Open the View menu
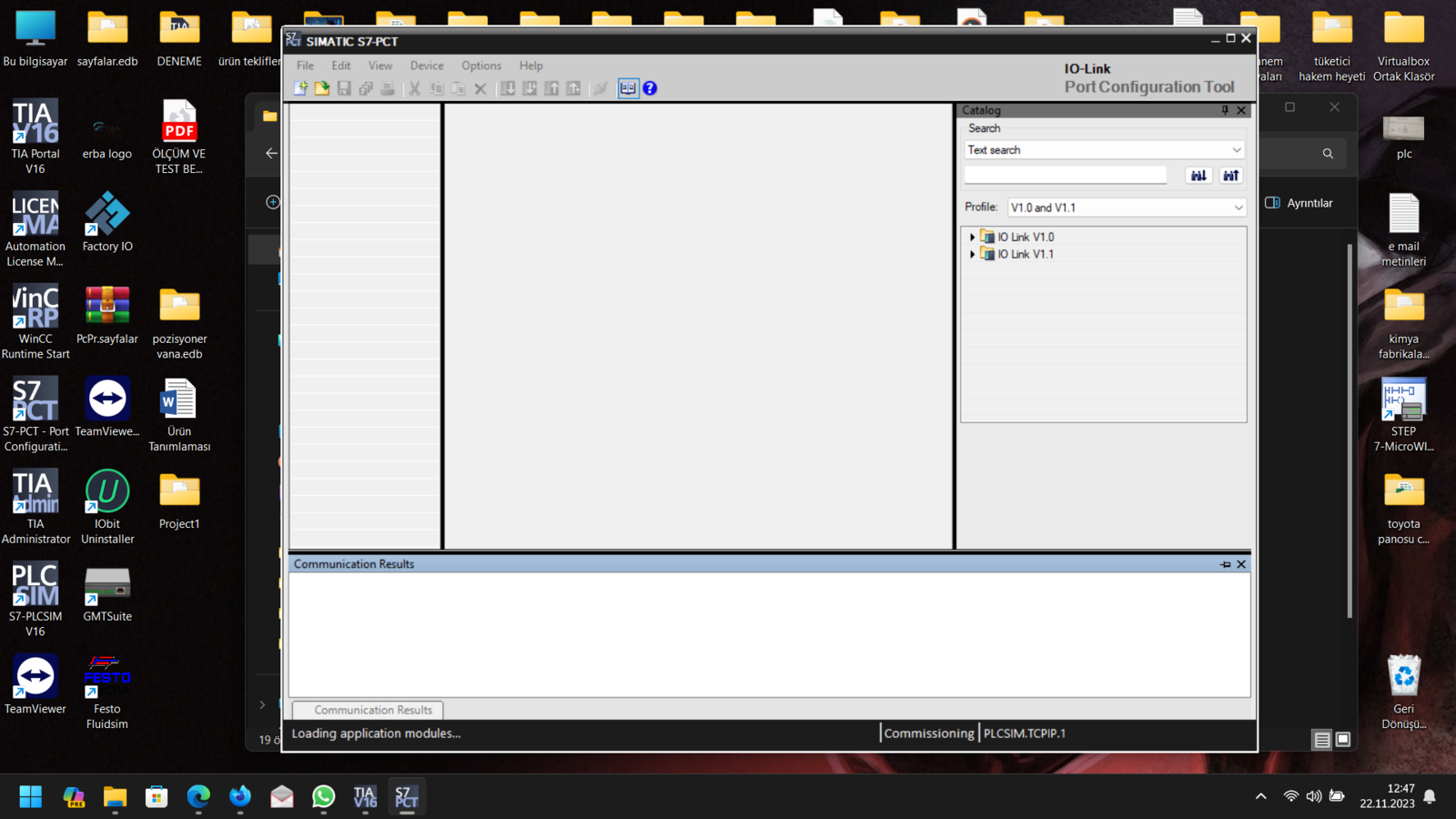 [380, 66]
